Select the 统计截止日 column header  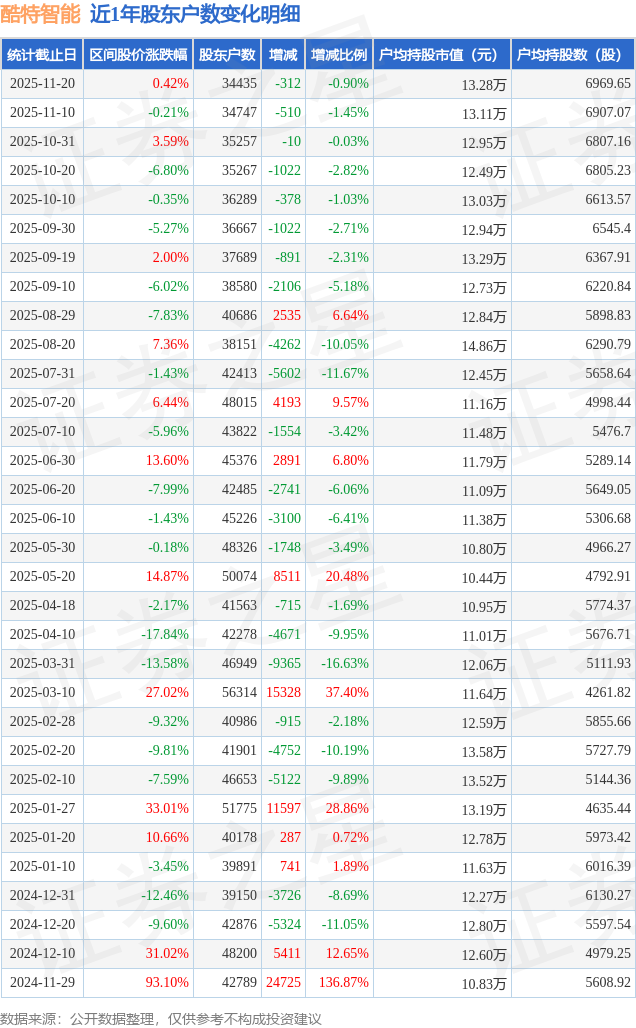click(x=42, y=55)
